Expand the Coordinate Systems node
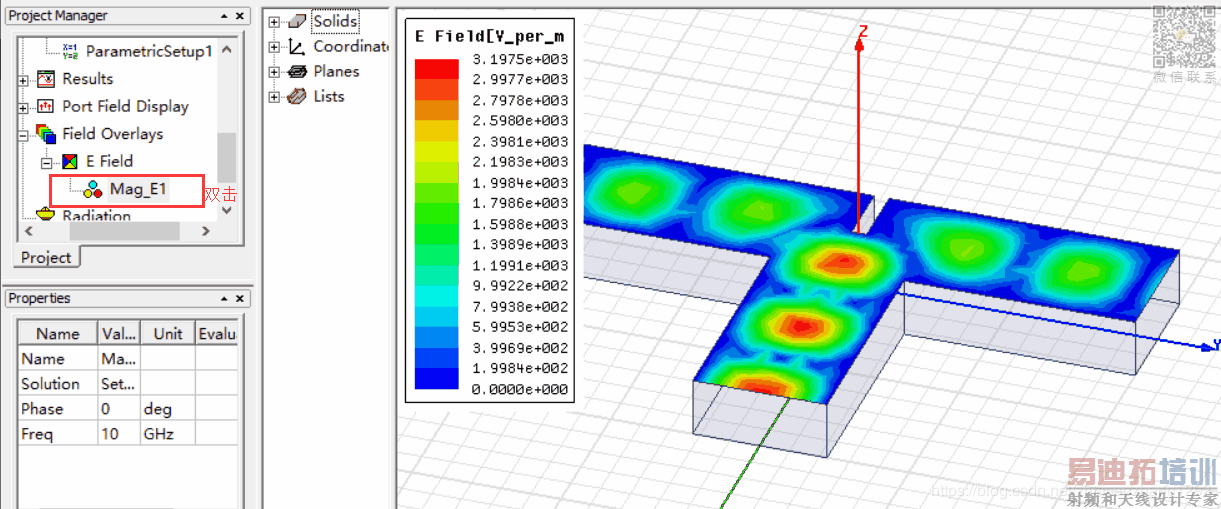The height and width of the screenshot is (509, 1221). (274, 47)
